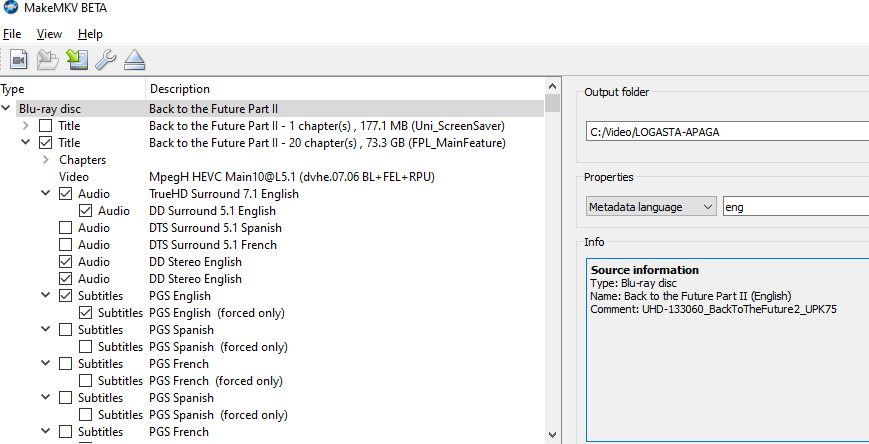Enable the DTS Surround 5.1 French audio
Image resolution: width=869 pixels, height=444 pixels.
point(65,244)
